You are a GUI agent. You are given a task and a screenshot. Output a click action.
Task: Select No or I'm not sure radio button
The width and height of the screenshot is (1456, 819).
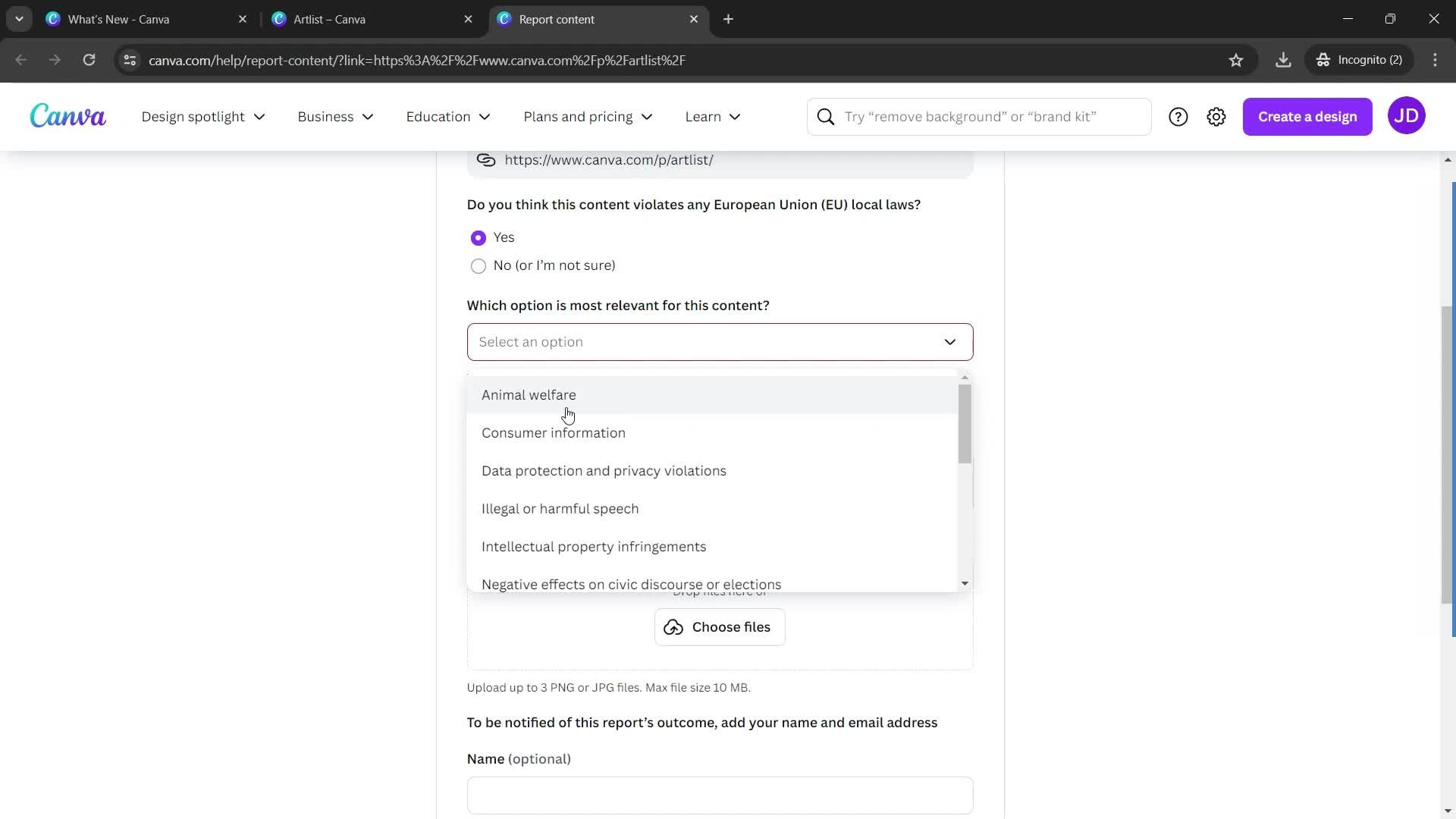(479, 266)
